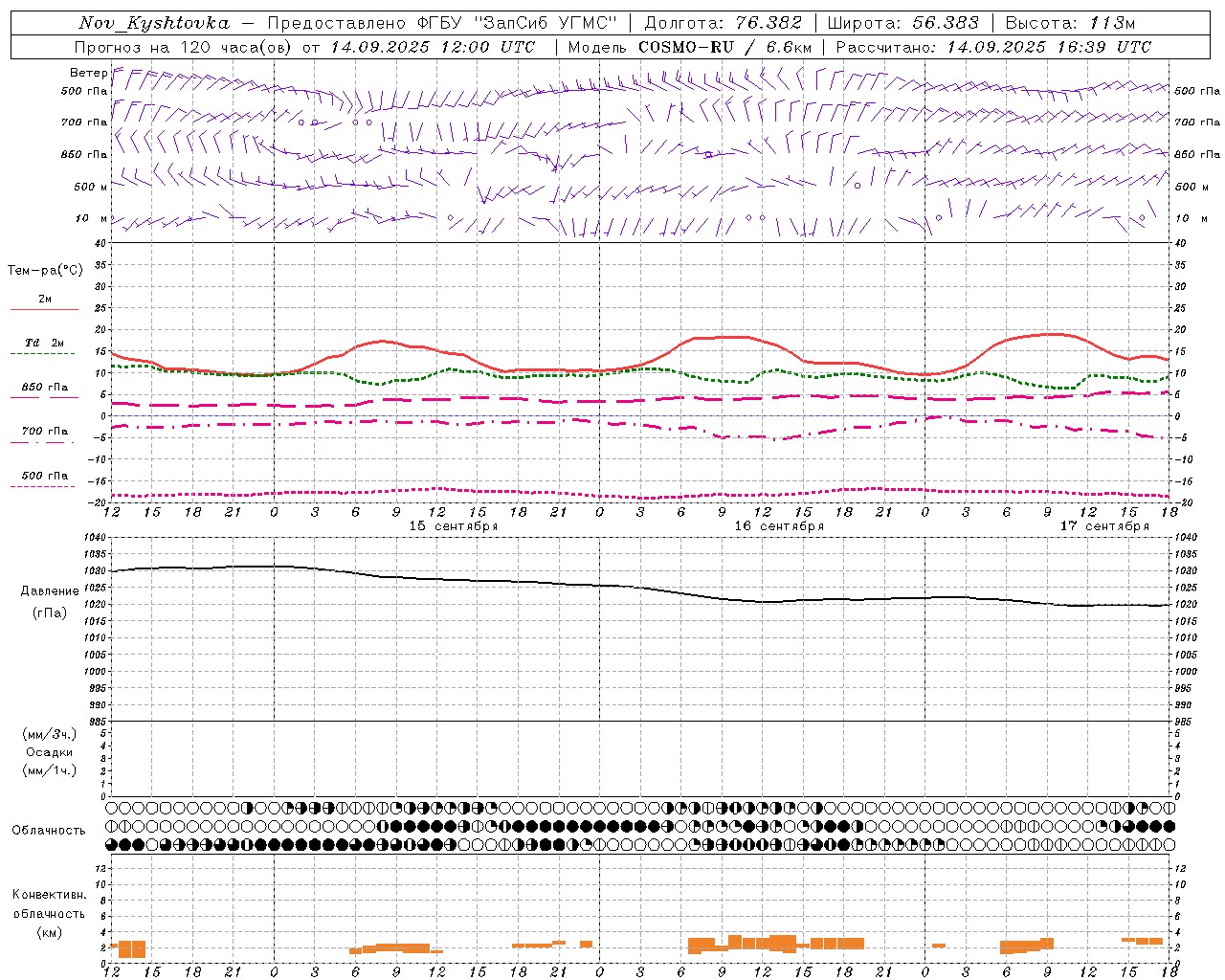1225x980 pixels.
Task: Click the left 40 temperature axis value
Action: tap(100, 244)
